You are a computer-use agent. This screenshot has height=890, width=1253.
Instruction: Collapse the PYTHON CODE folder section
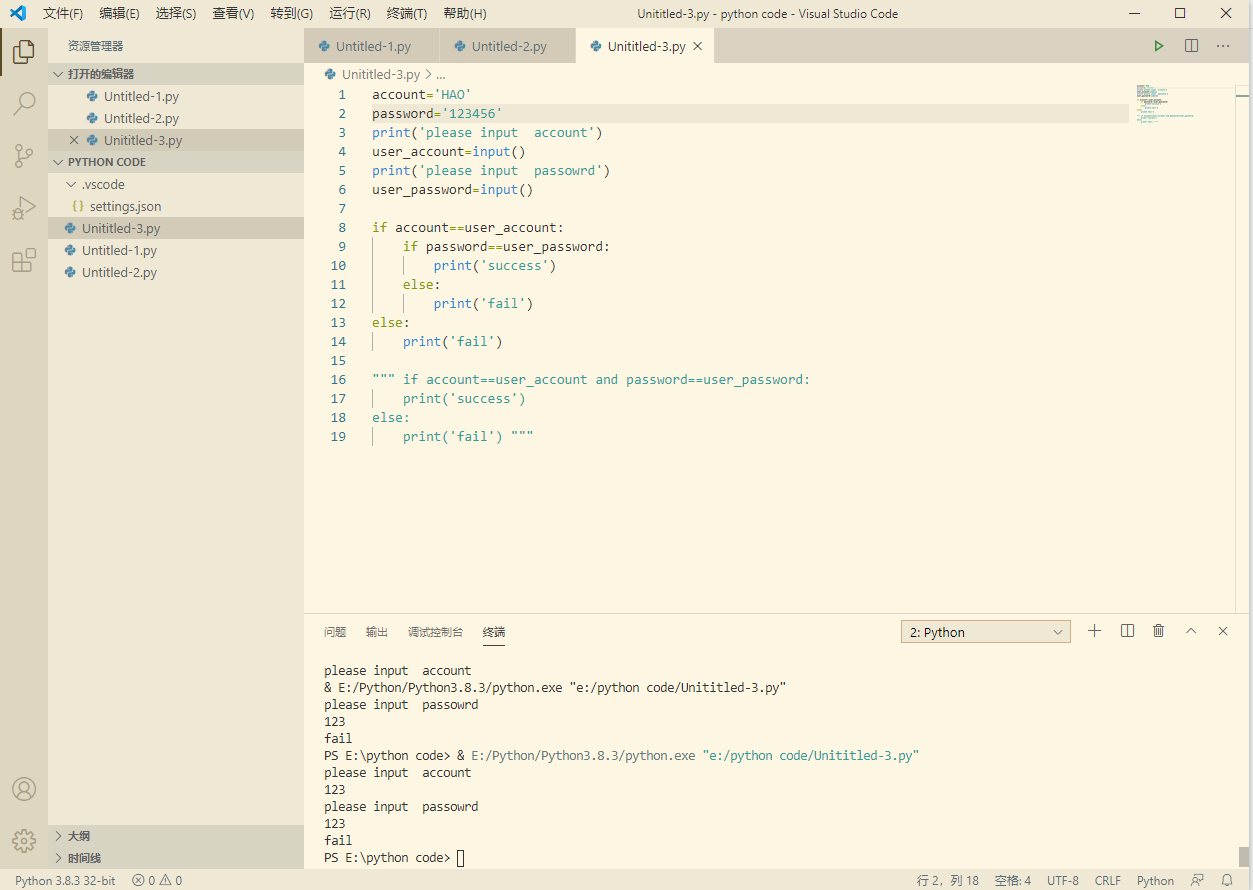[176, 162]
